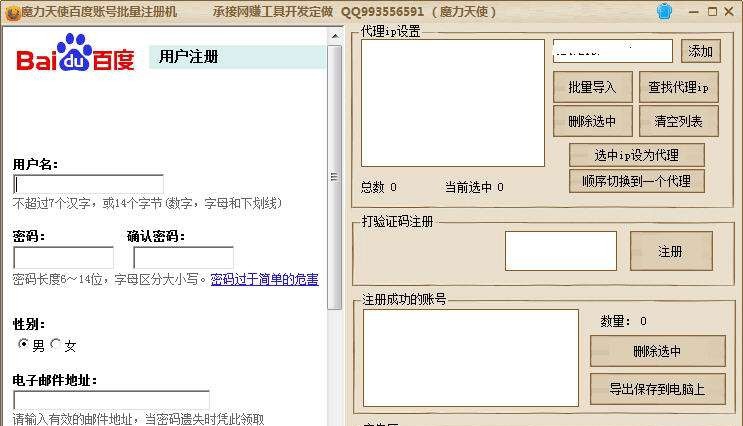The height and width of the screenshot is (426, 743).
Task: Click the 确认密码 input field
Action: (x=183, y=257)
